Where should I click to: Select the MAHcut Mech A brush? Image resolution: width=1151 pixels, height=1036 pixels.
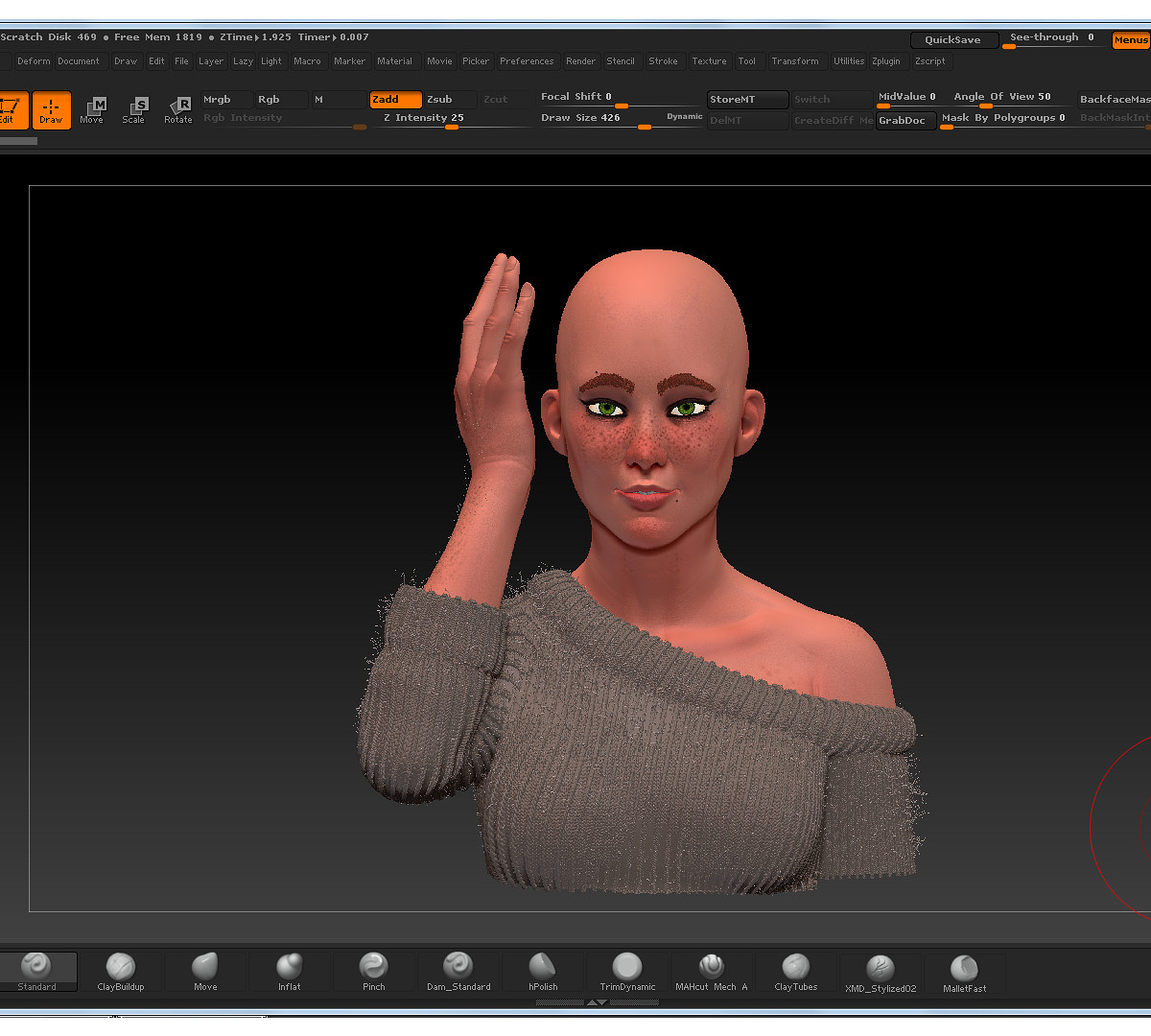tap(712, 971)
